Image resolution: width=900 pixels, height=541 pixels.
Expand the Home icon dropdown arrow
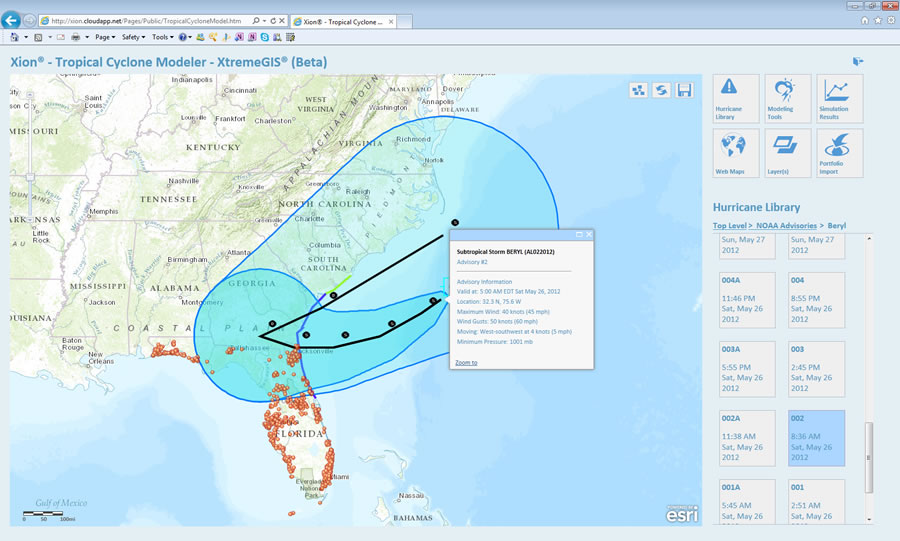click(x=26, y=37)
